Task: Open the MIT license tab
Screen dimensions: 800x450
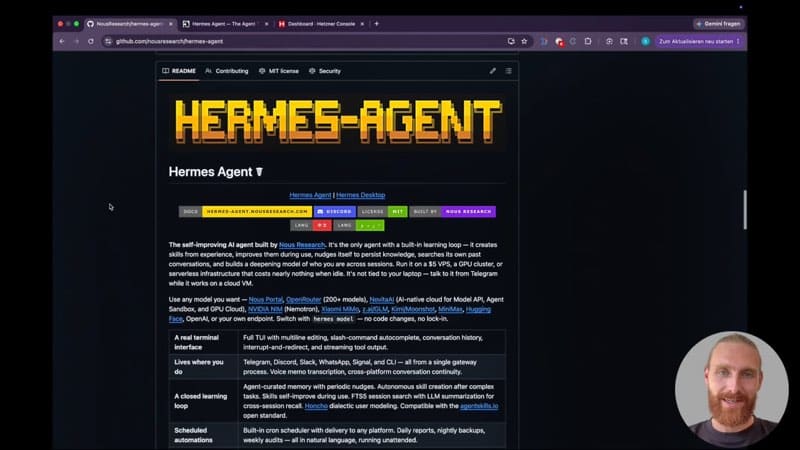Action: 279,71
